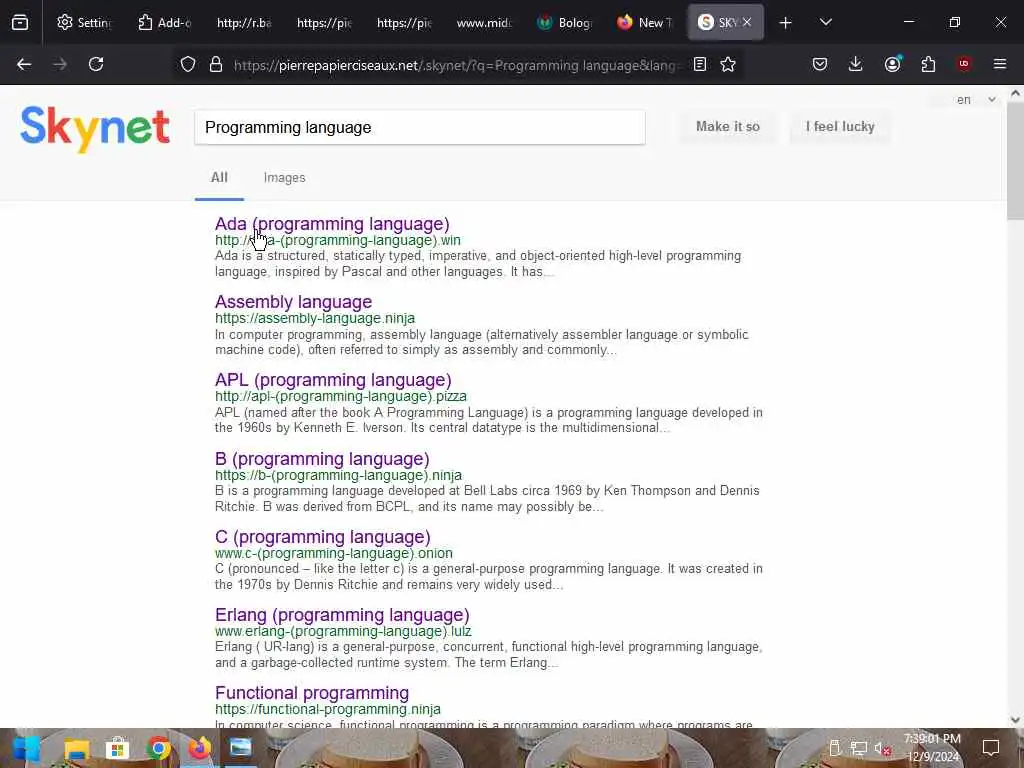Open the en language dropdown
This screenshot has width=1024, height=768.
point(976,100)
